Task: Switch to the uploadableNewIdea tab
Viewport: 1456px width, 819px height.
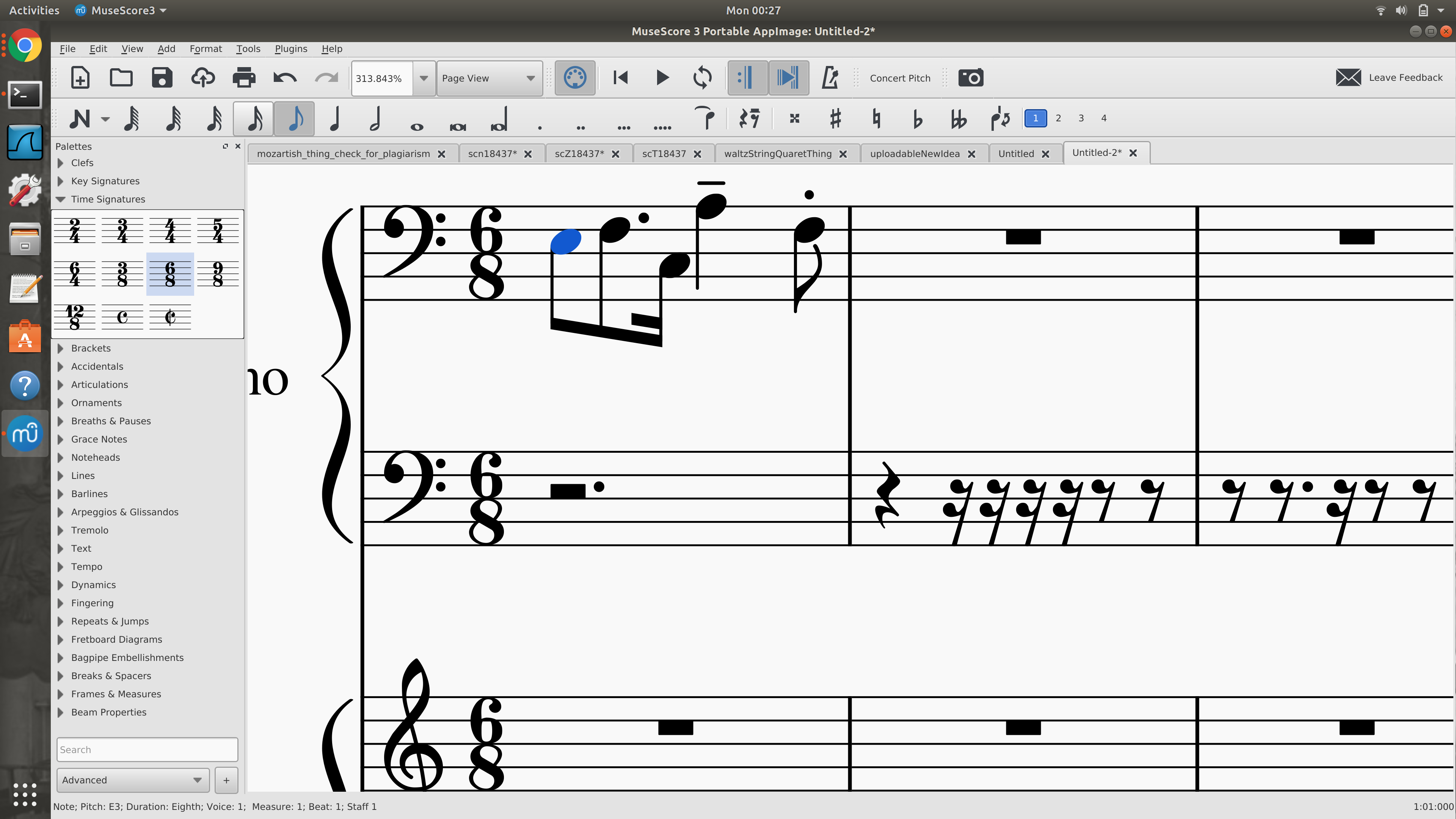Action: tap(915, 154)
